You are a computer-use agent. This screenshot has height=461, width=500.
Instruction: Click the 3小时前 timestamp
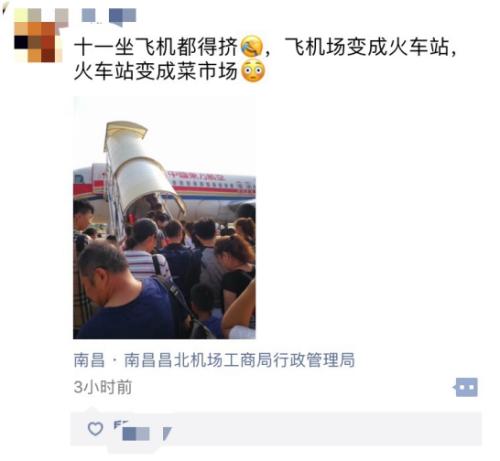(x=103, y=387)
